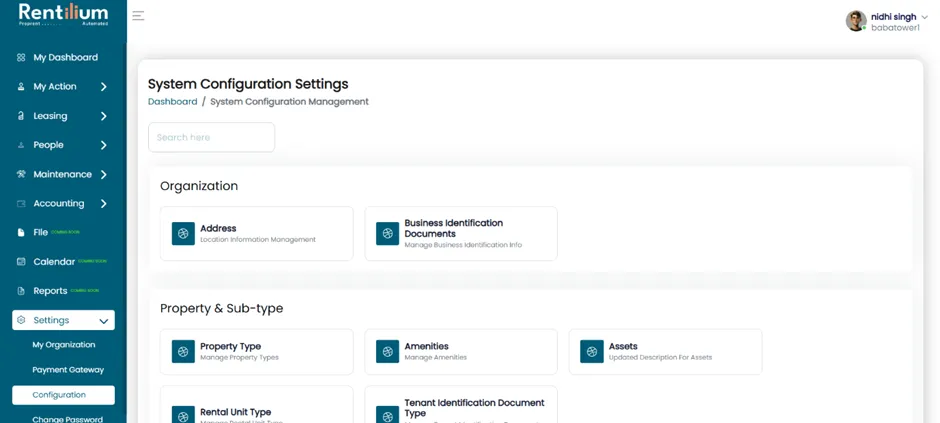
Task: Click the Property Type card icon
Action: coord(183,352)
